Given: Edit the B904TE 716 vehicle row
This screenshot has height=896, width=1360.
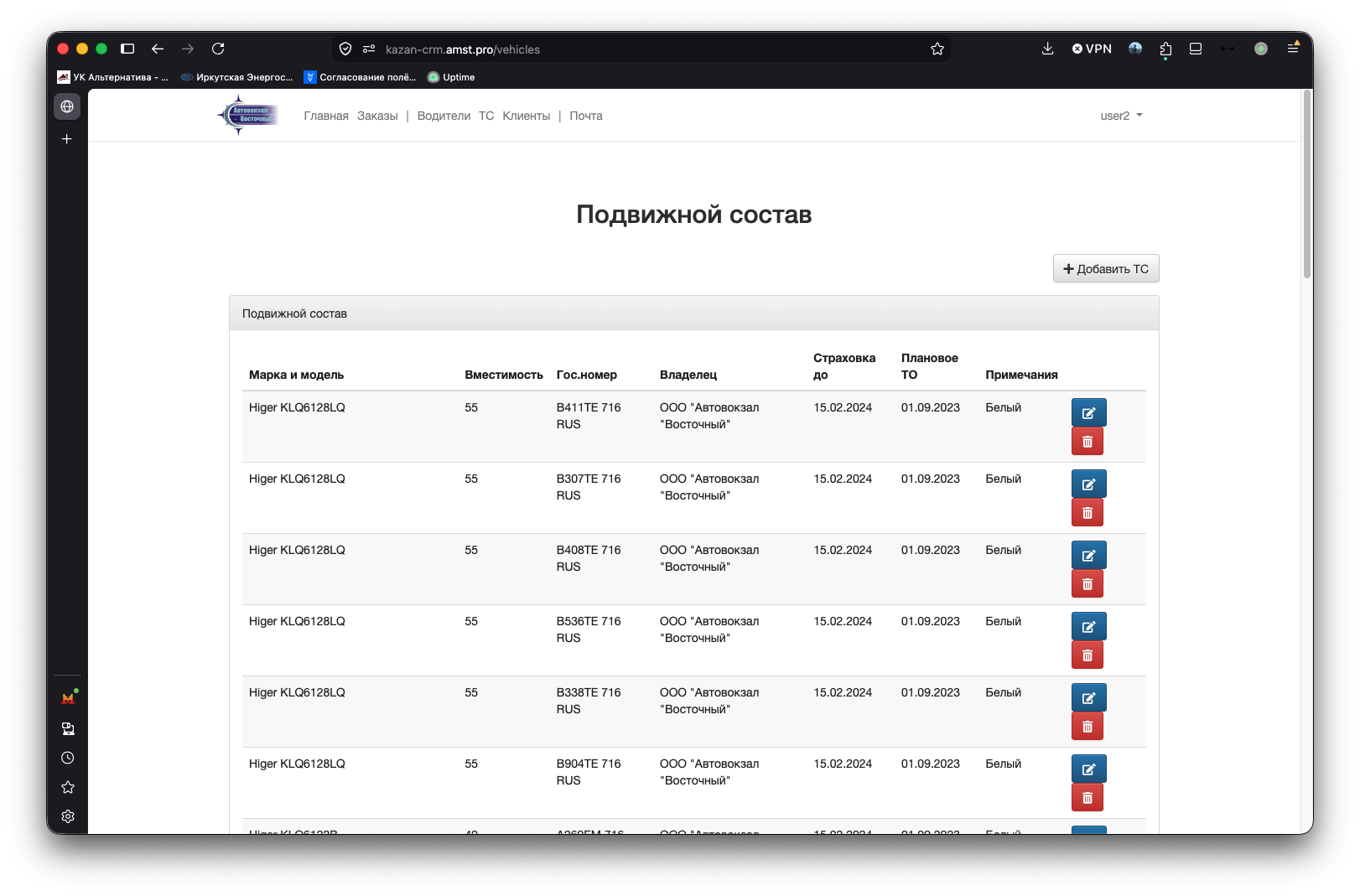Looking at the screenshot, I should click(1088, 769).
